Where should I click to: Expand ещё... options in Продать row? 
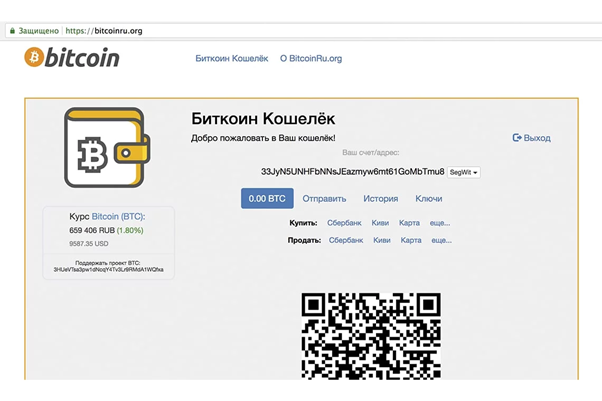(440, 240)
